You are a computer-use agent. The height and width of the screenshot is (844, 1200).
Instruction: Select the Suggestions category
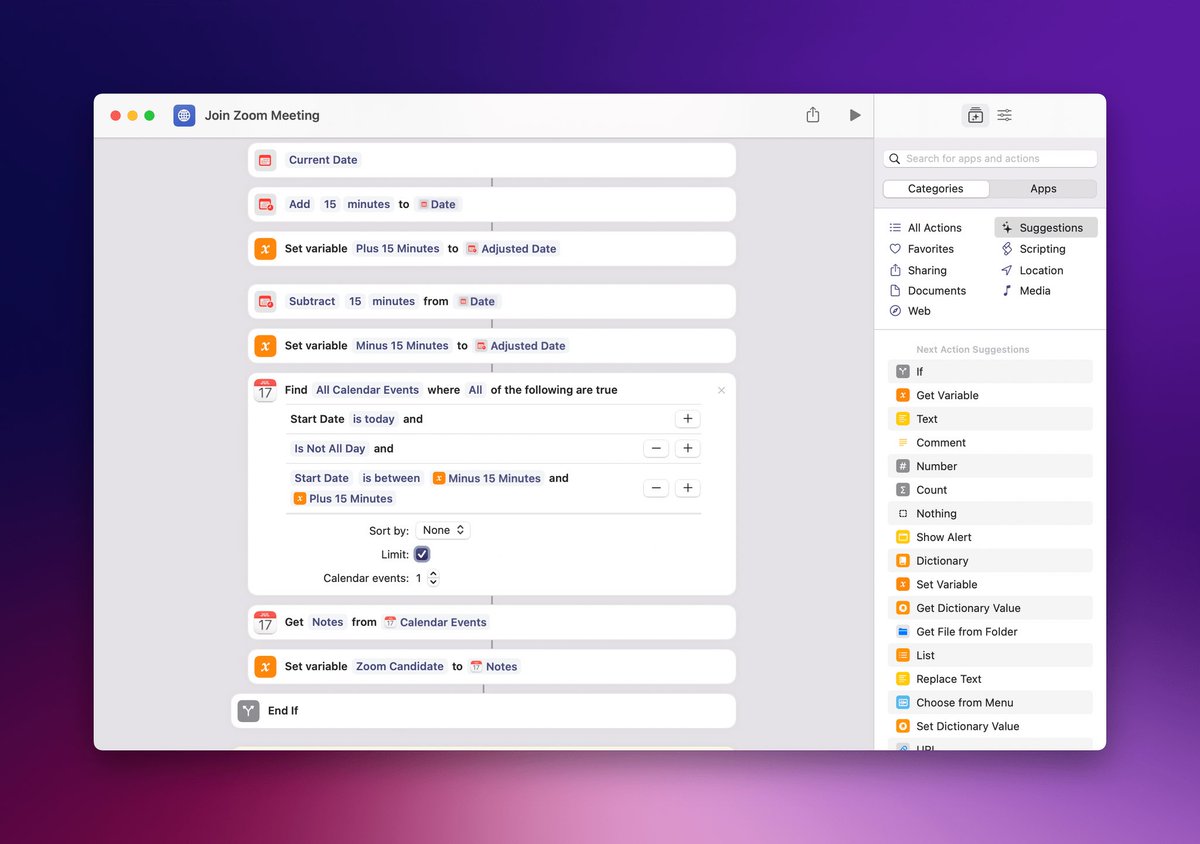tap(1046, 228)
